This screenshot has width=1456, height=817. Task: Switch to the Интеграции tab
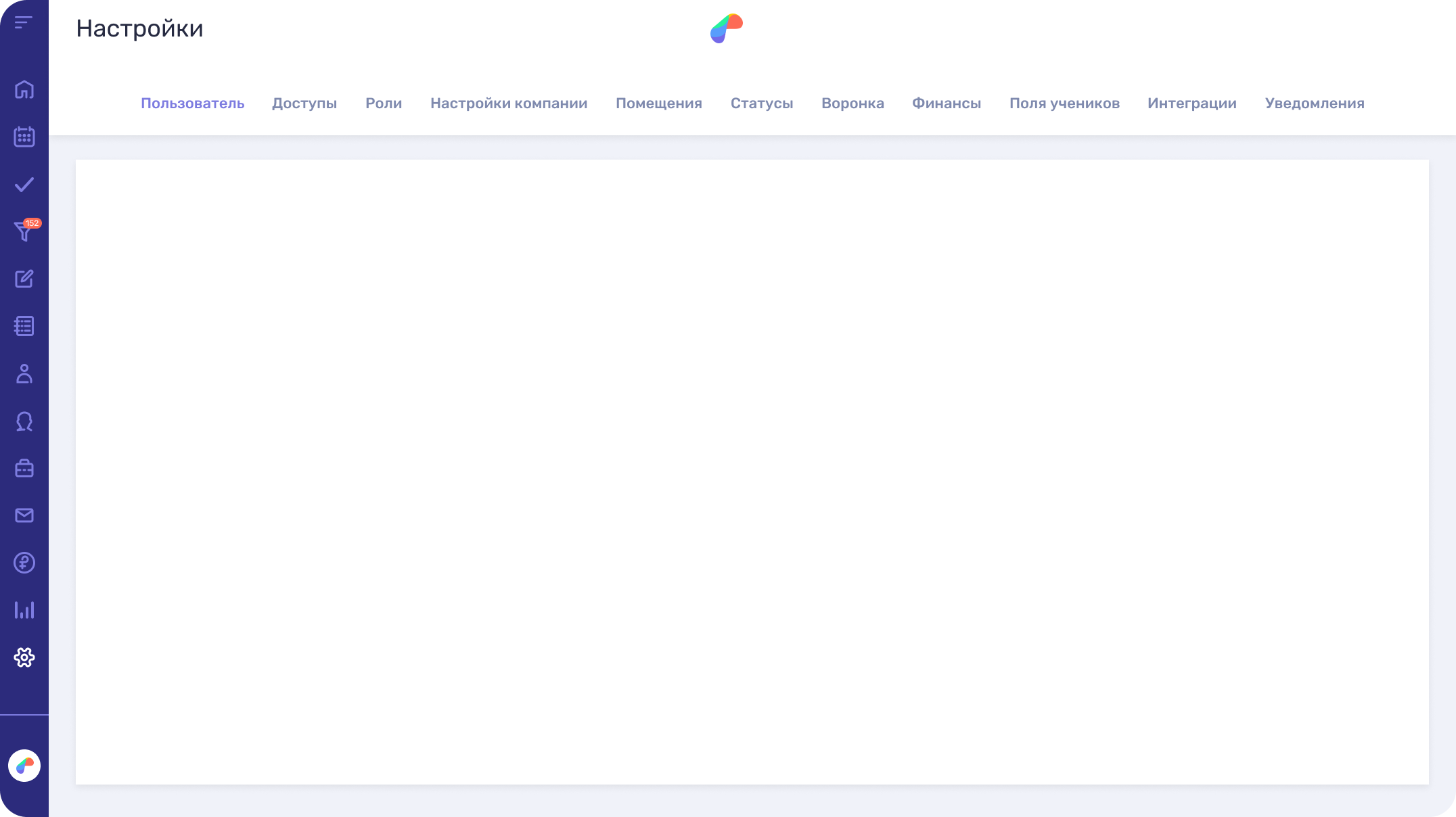click(1191, 103)
